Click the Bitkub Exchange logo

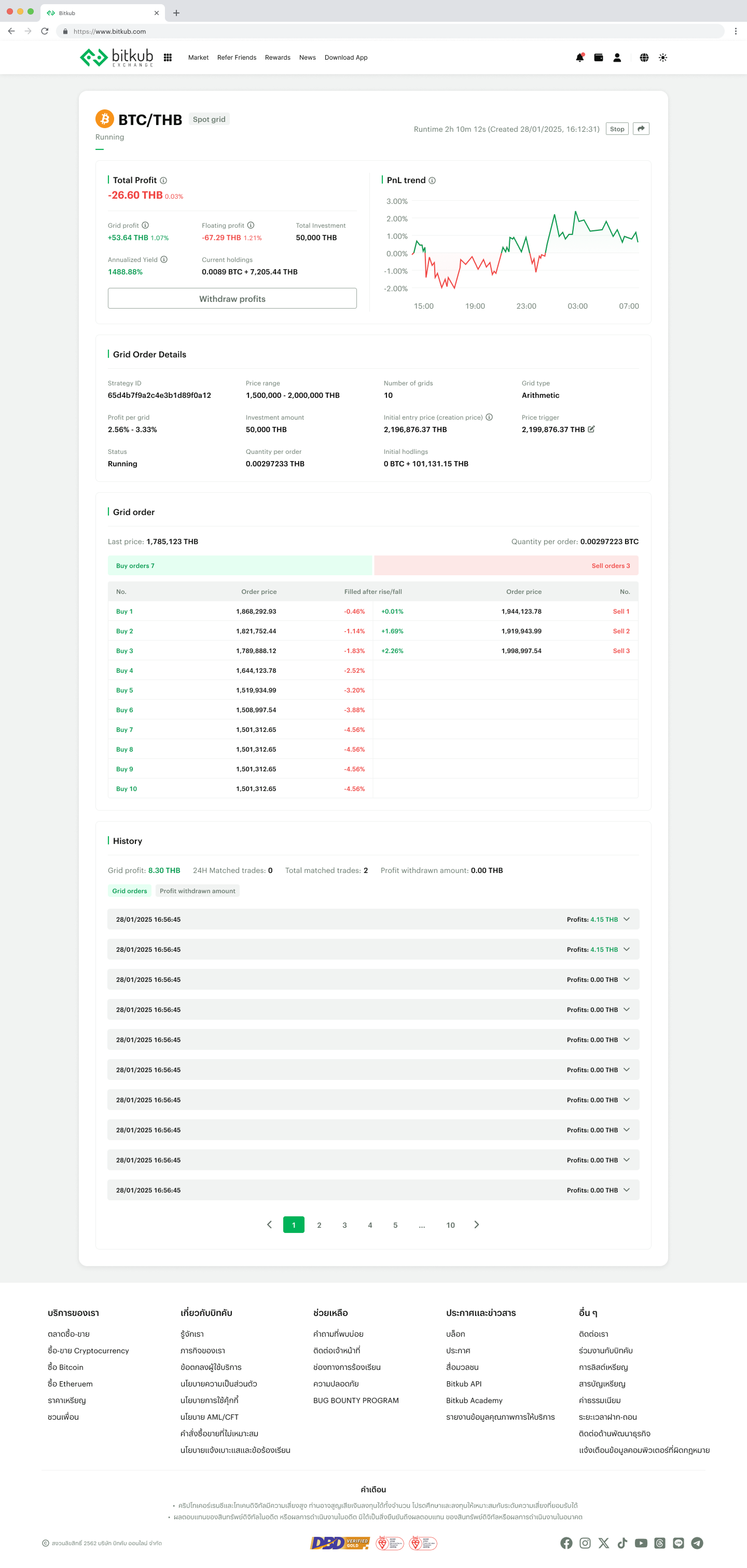(116, 57)
